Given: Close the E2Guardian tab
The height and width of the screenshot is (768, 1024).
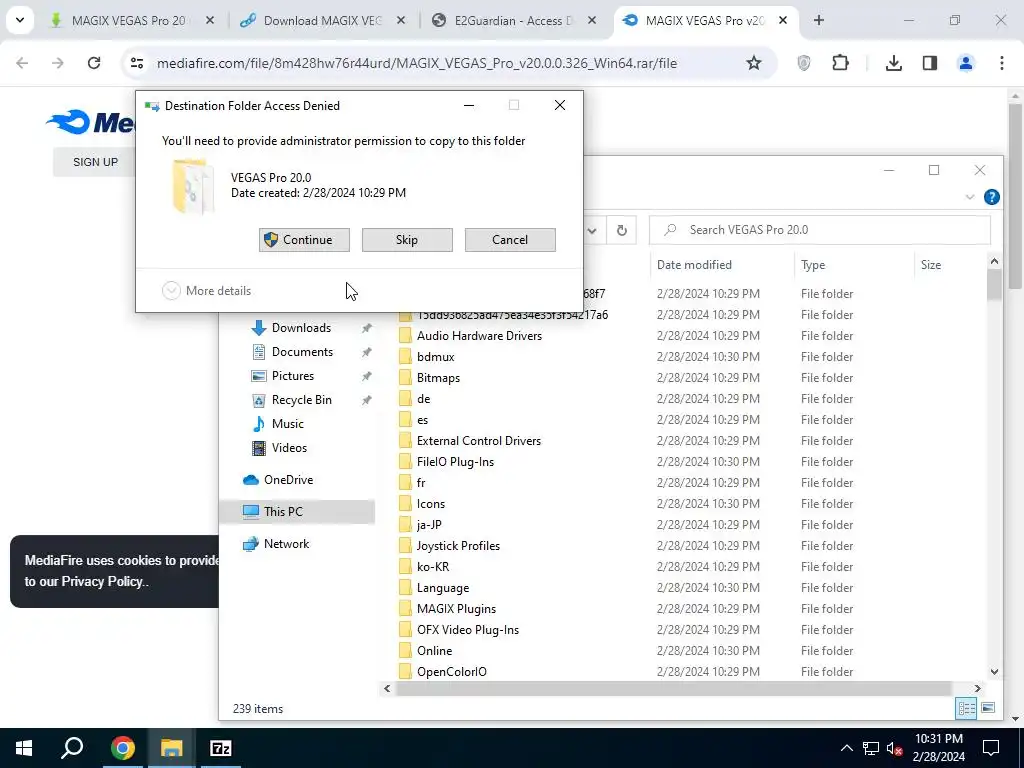Looking at the screenshot, I should point(592,21).
